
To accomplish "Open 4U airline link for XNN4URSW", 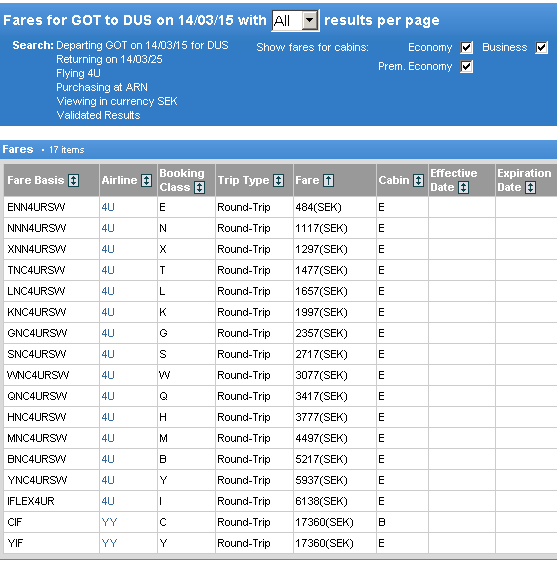I will point(108,249).
